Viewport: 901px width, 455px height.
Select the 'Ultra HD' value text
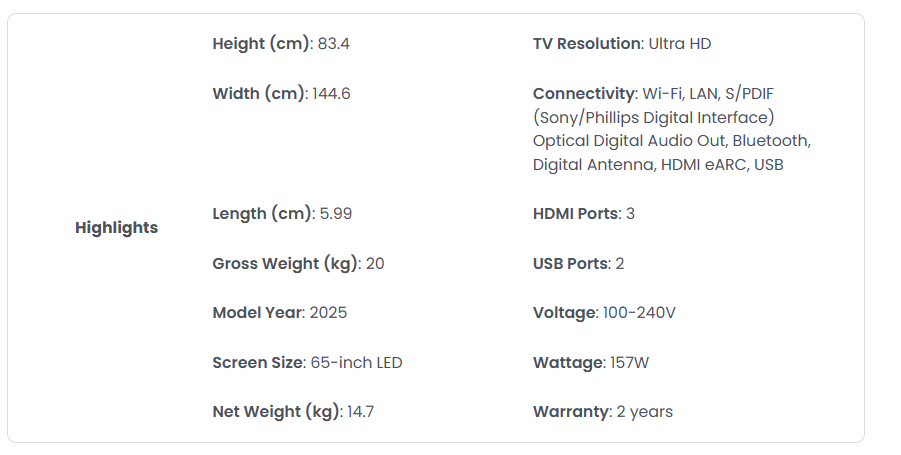pos(680,44)
